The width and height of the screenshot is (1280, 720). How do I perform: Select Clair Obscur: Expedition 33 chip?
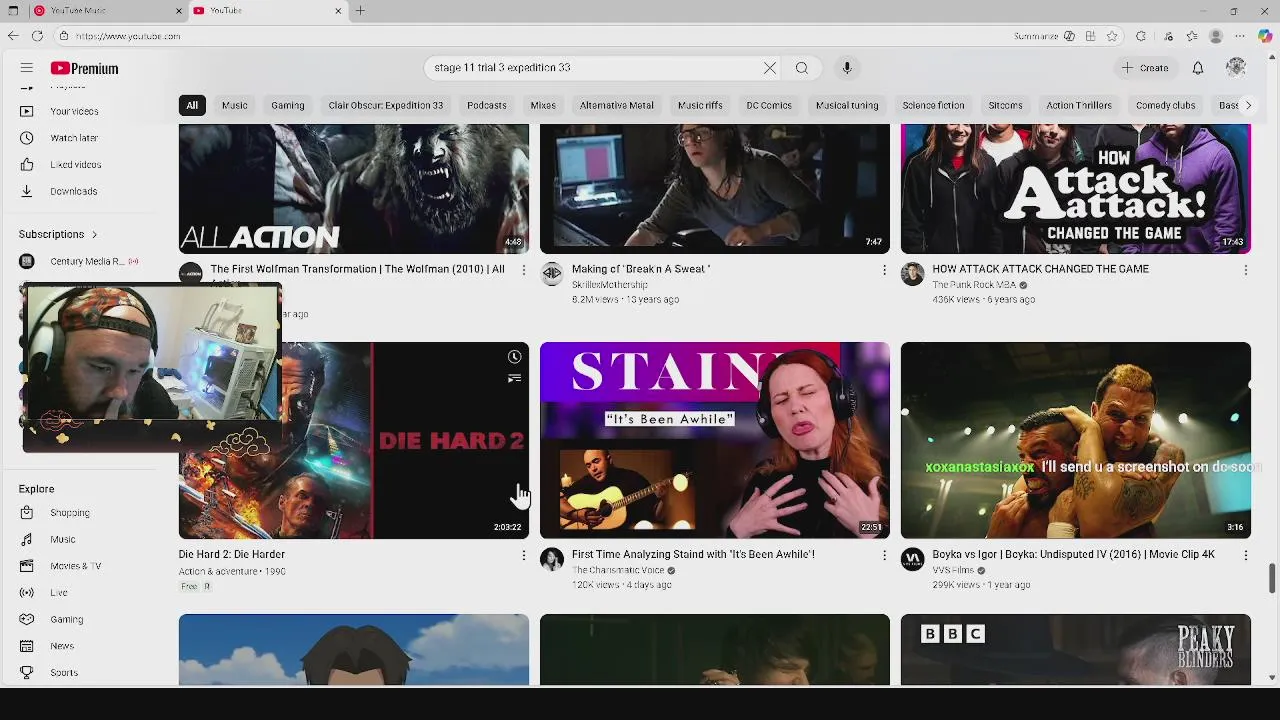pos(386,105)
